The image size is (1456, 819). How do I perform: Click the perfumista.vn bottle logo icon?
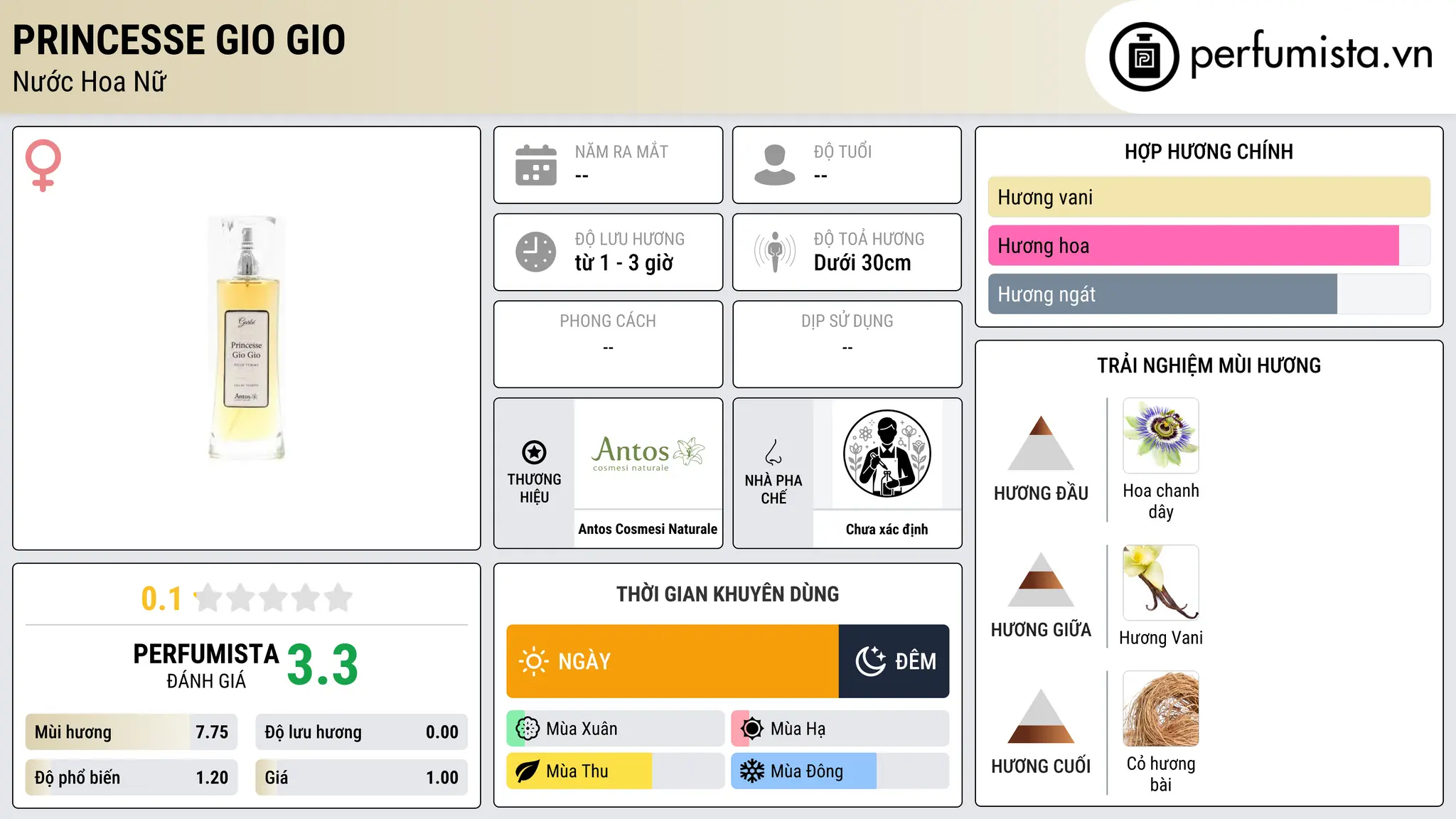(x=1144, y=57)
